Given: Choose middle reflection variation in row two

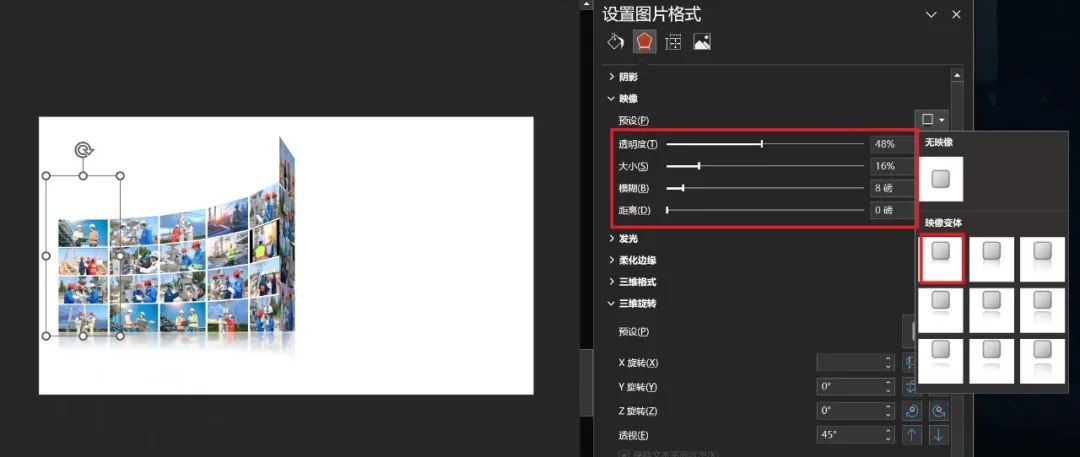Looking at the screenshot, I should 991,309.
